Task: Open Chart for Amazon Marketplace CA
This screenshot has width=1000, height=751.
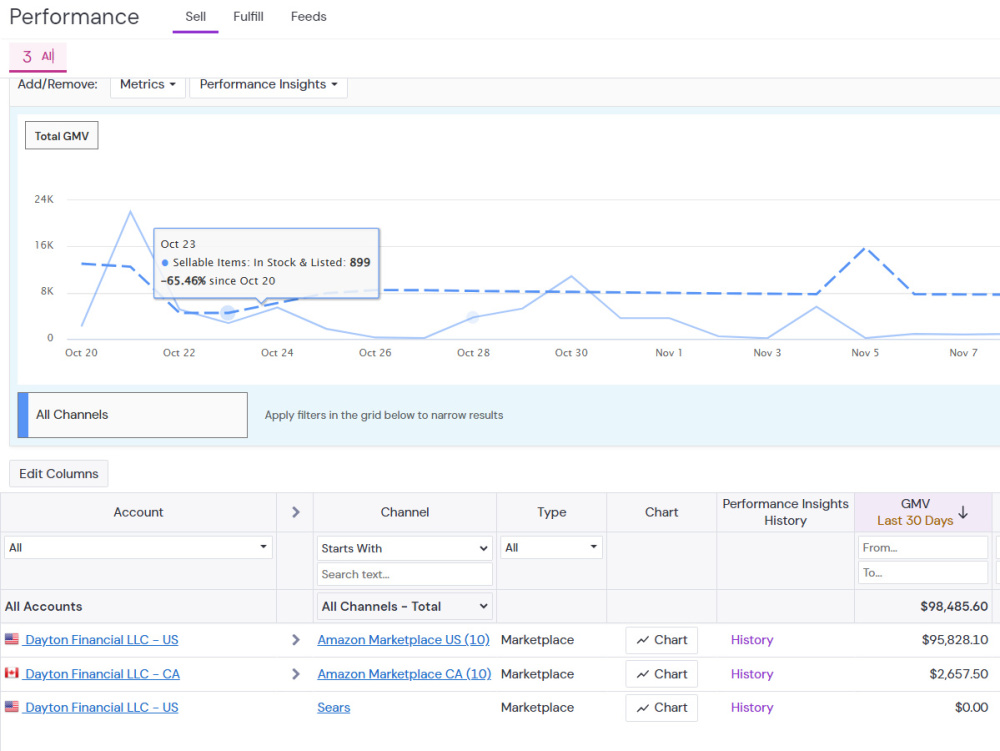Action: pos(661,674)
